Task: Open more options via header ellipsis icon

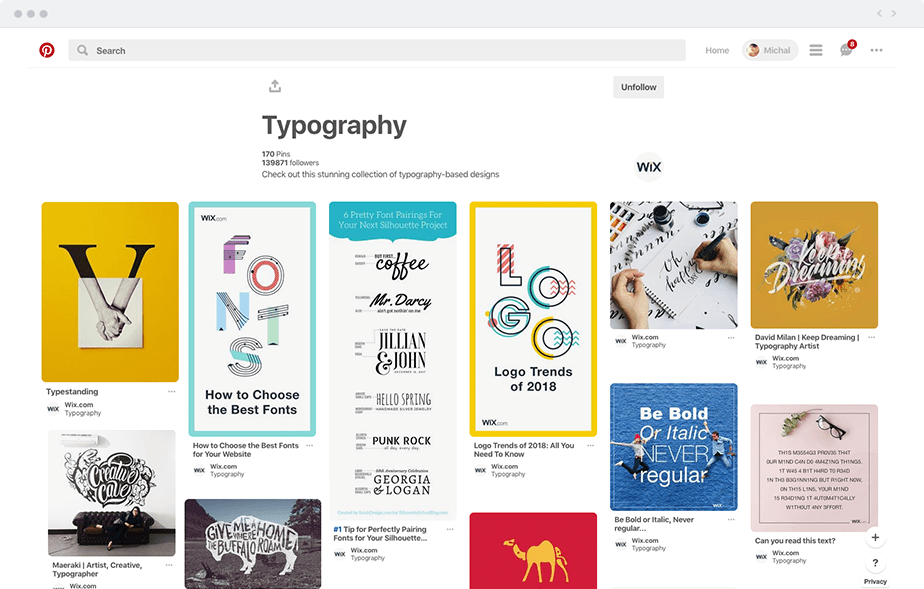Action: coord(877,49)
